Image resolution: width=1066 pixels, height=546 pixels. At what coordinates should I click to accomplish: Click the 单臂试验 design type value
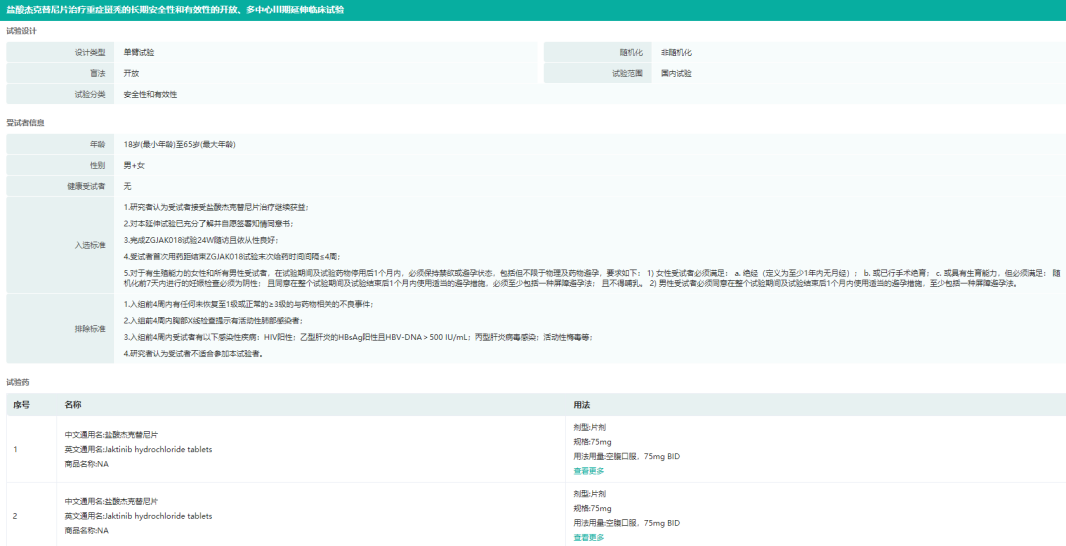point(139,52)
